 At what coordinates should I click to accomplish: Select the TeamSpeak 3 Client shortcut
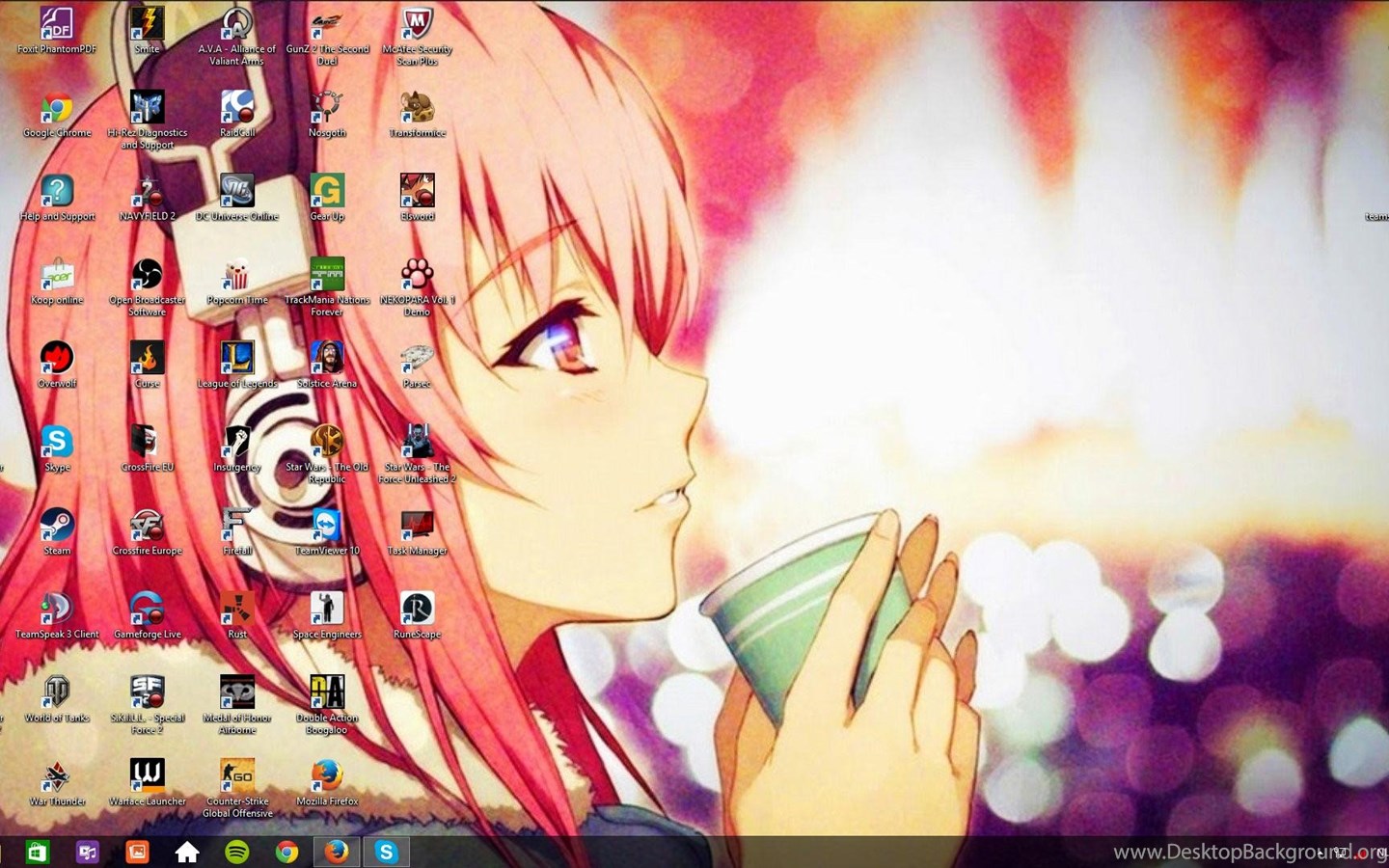tap(57, 610)
